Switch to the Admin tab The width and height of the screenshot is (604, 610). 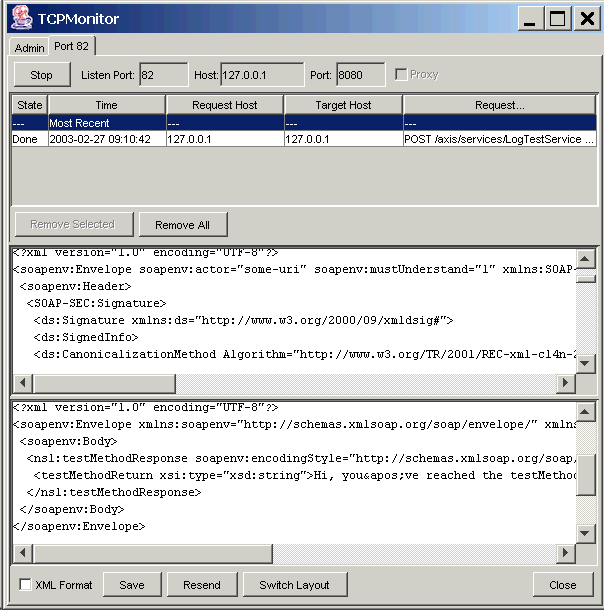click(29, 48)
